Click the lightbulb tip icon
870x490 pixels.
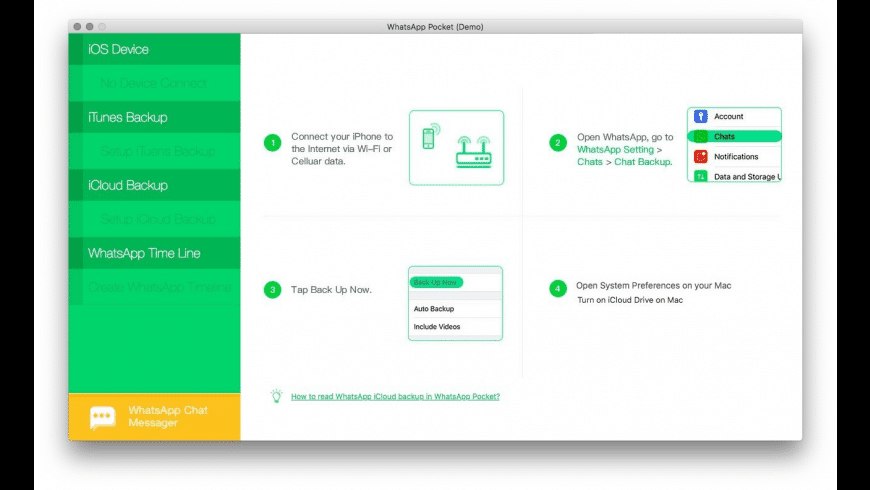tap(276, 396)
